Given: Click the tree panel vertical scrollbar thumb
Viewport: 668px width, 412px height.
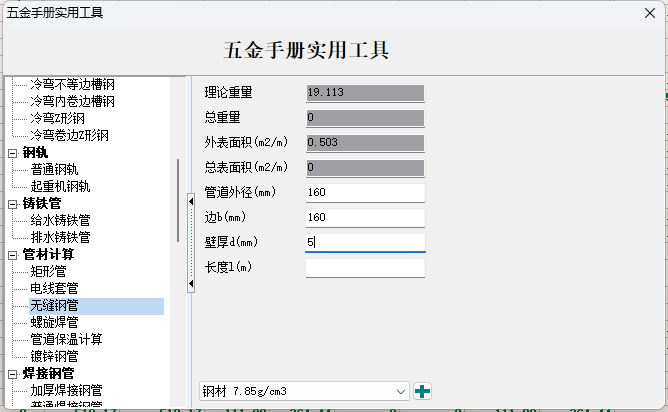Looking at the screenshot, I should (178, 200).
